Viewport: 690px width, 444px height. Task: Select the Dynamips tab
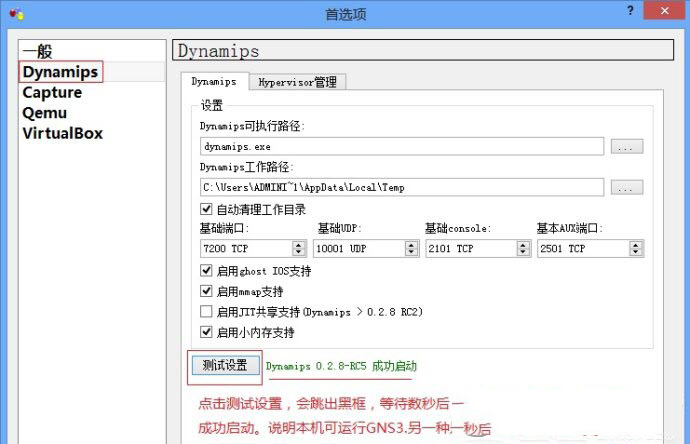pyautogui.click(x=214, y=82)
